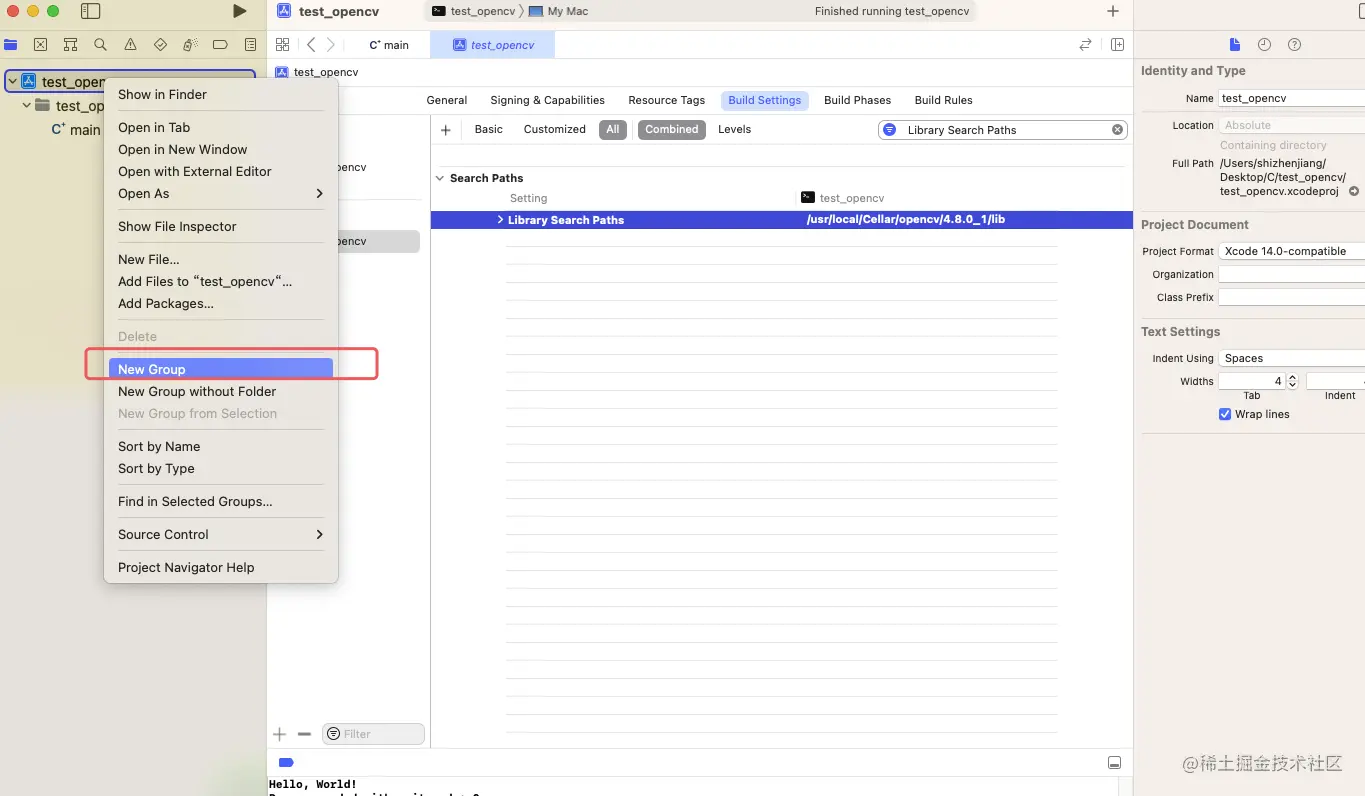
Task: Select the Levels view mode
Action: point(734,129)
